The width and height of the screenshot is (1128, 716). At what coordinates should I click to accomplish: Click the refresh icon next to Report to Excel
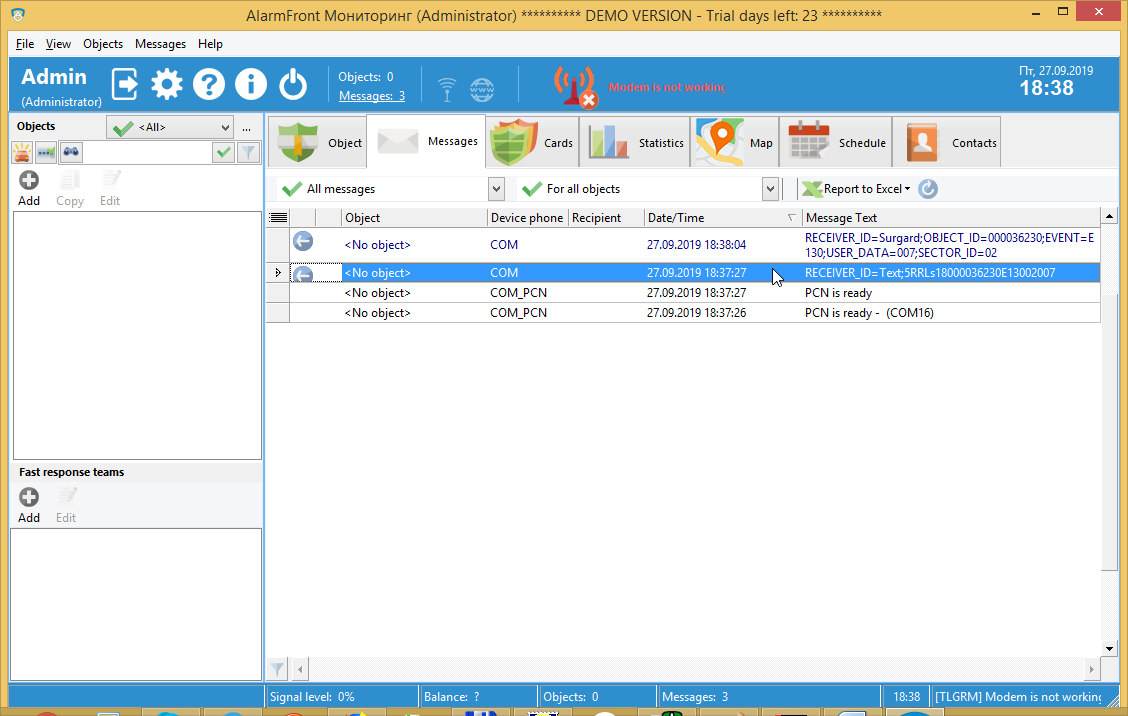click(926, 188)
